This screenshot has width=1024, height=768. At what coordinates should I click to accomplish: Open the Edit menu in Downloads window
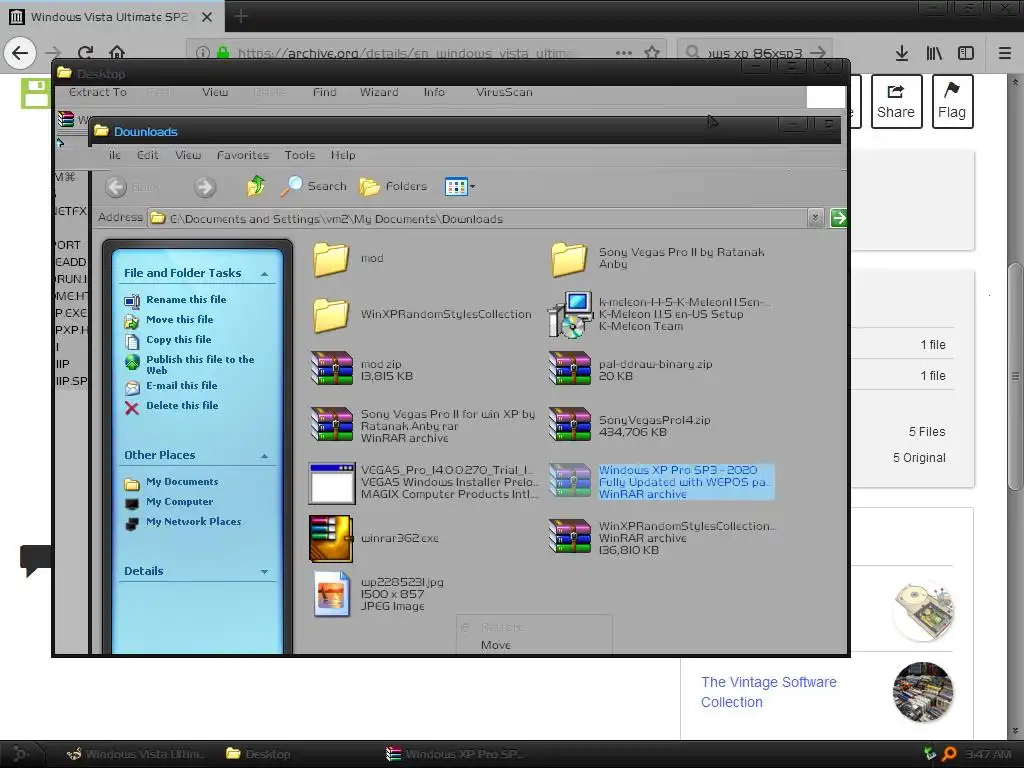(x=148, y=155)
